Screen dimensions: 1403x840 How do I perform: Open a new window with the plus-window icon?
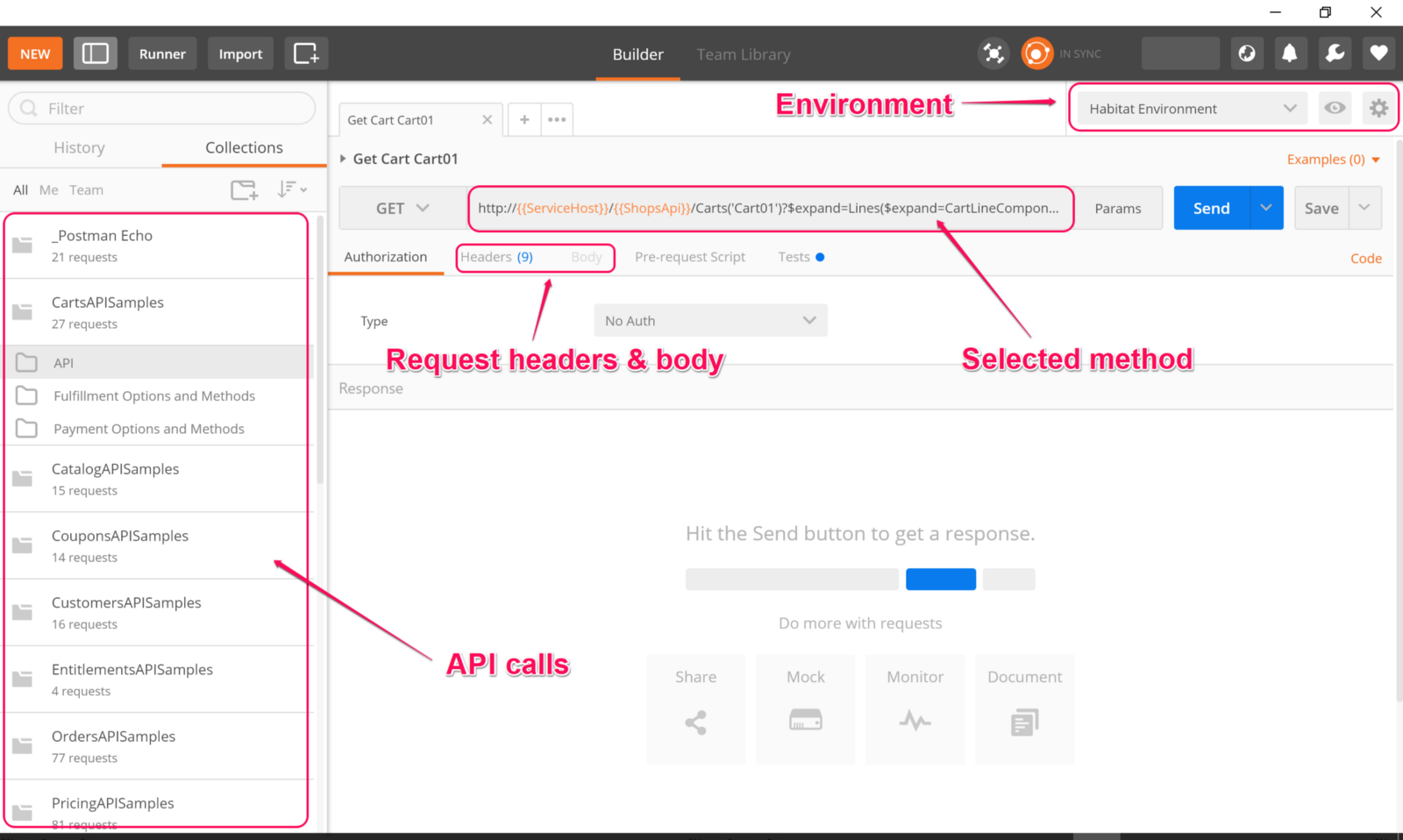click(306, 53)
